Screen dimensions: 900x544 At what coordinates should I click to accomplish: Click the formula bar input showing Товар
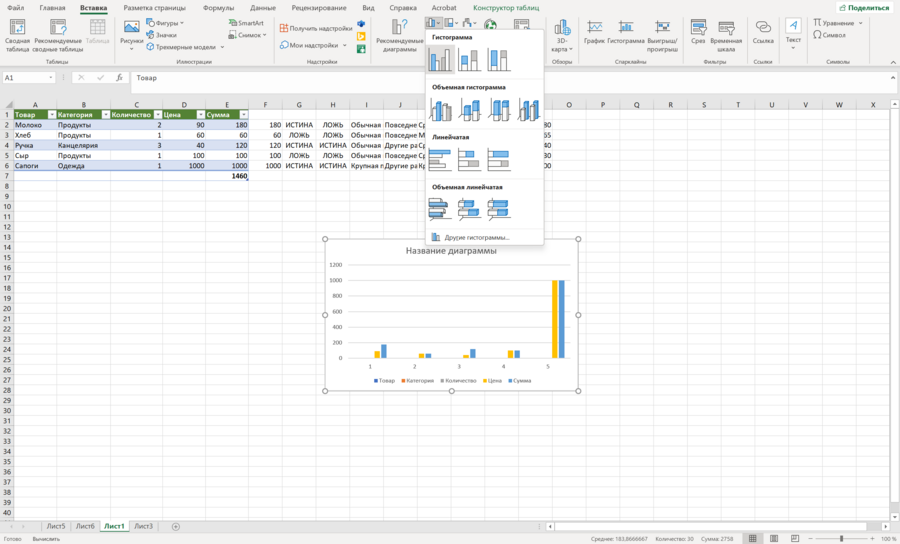pos(511,78)
